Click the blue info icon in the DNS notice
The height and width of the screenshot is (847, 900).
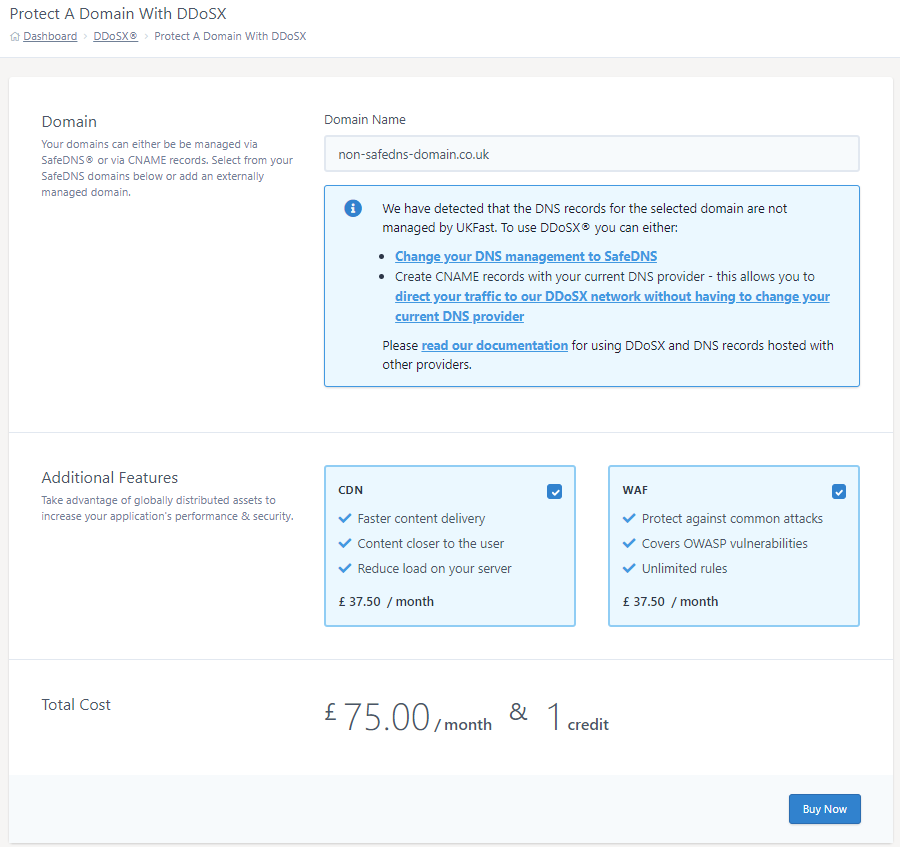(352, 208)
